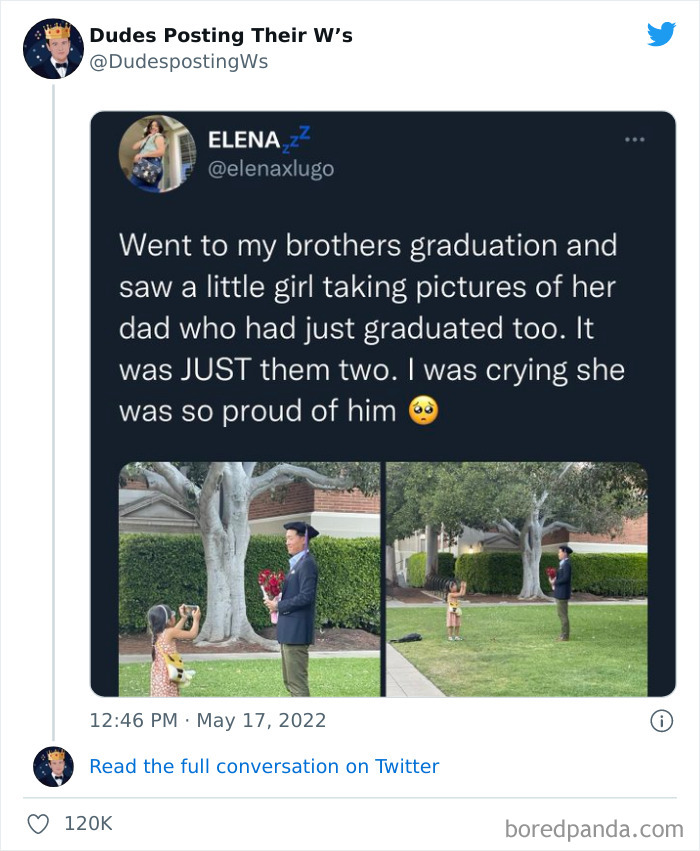Image resolution: width=700 pixels, height=851 pixels.
Task: Open the Dudes Posting Their W's display name
Action: pyautogui.click(x=221, y=35)
